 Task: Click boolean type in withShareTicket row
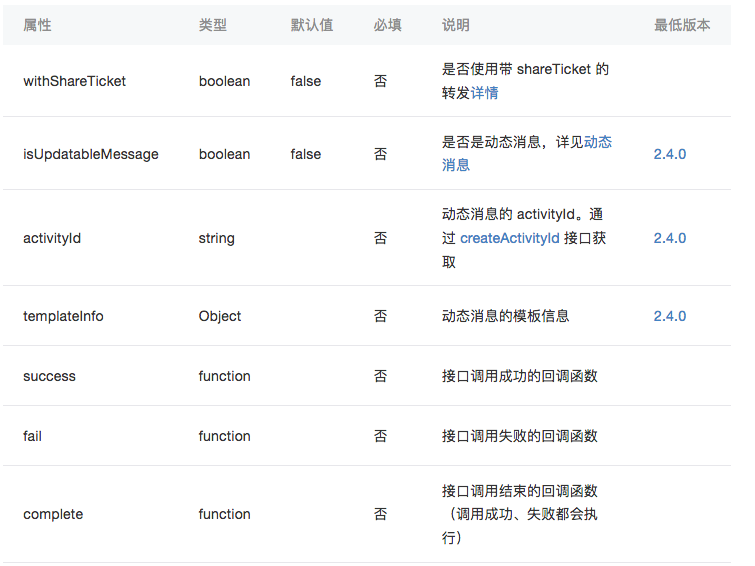(x=224, y=81)
